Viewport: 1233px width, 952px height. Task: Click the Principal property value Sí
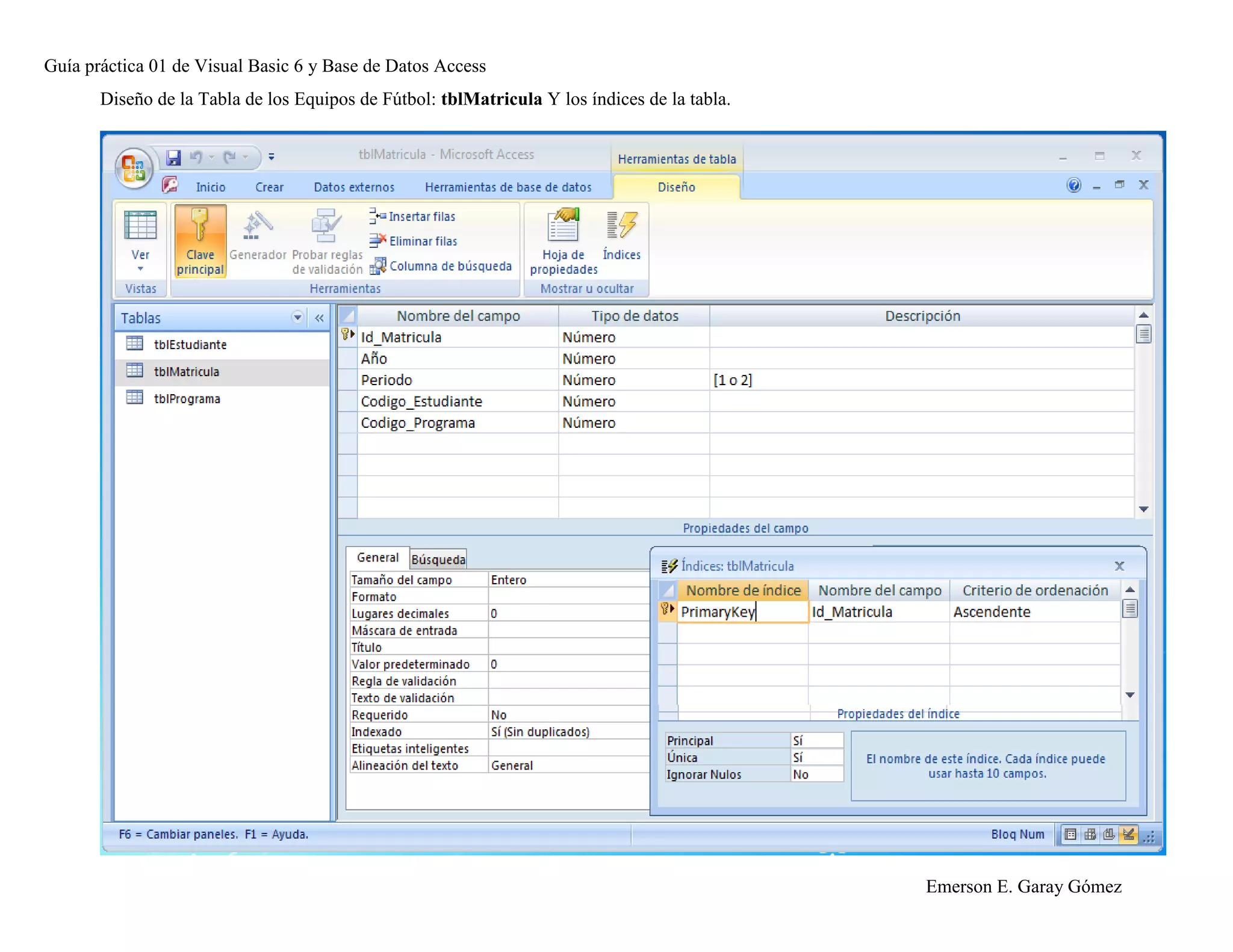816,741
